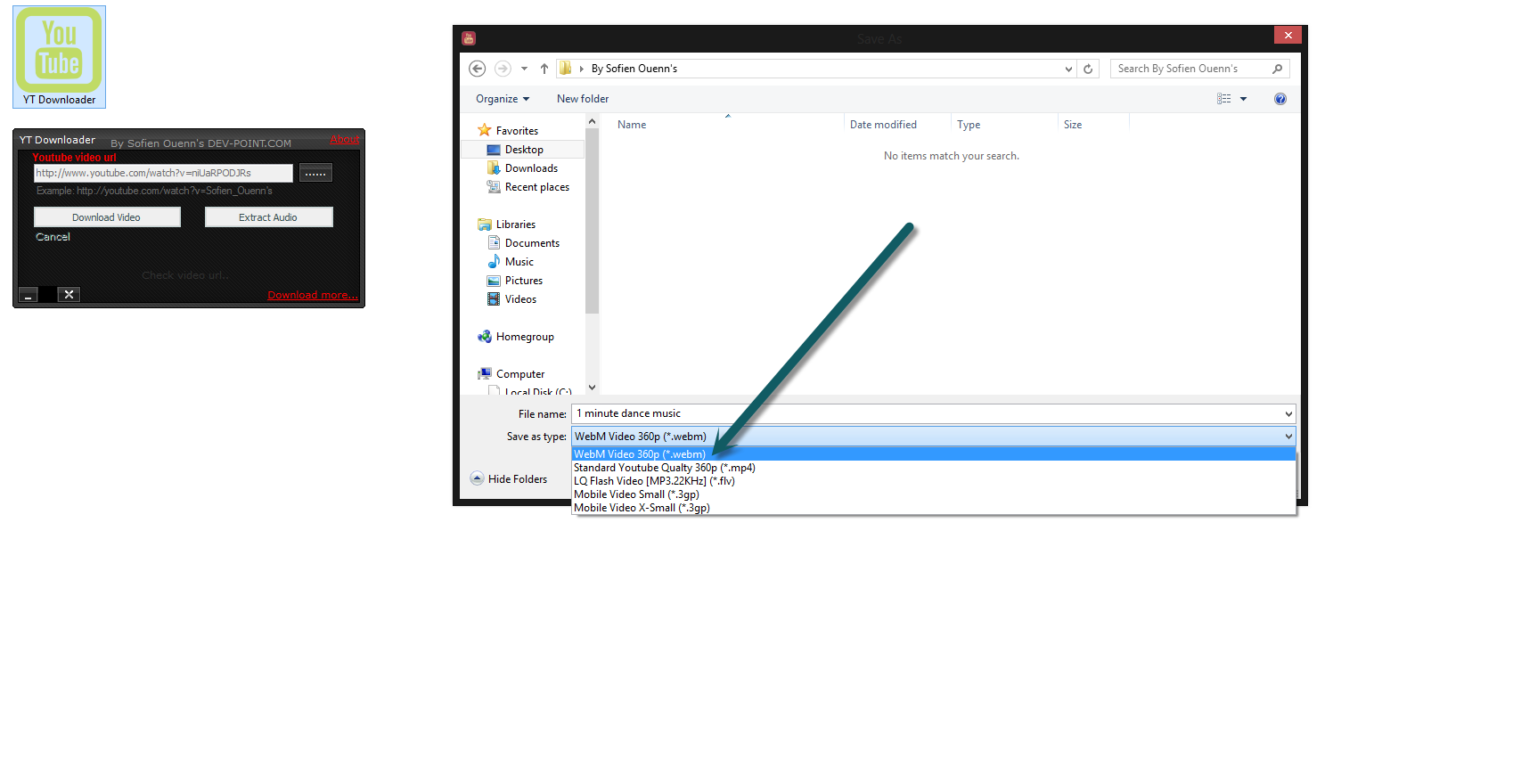
Task: Minimize the YT Downloader window
Action: click(x=29, y=295)
